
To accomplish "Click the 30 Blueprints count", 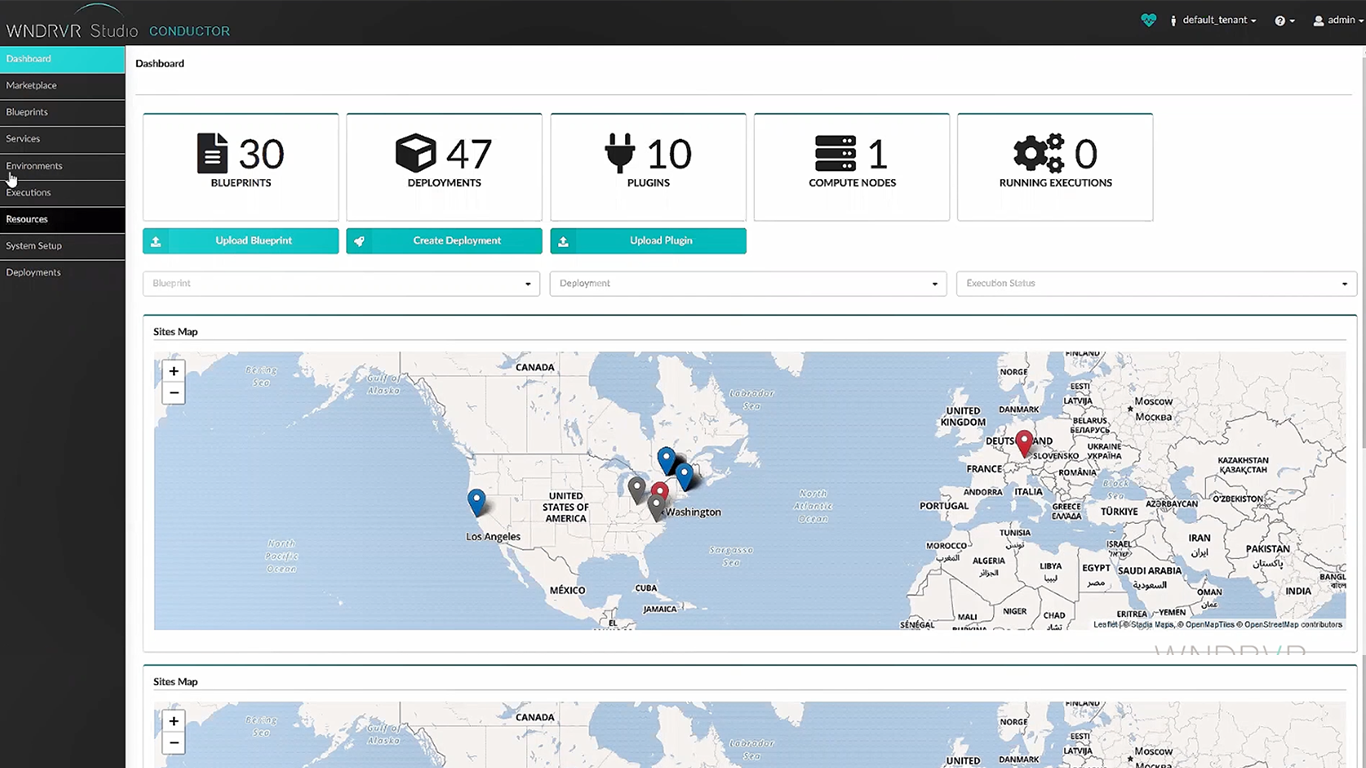I will [261, 155].
